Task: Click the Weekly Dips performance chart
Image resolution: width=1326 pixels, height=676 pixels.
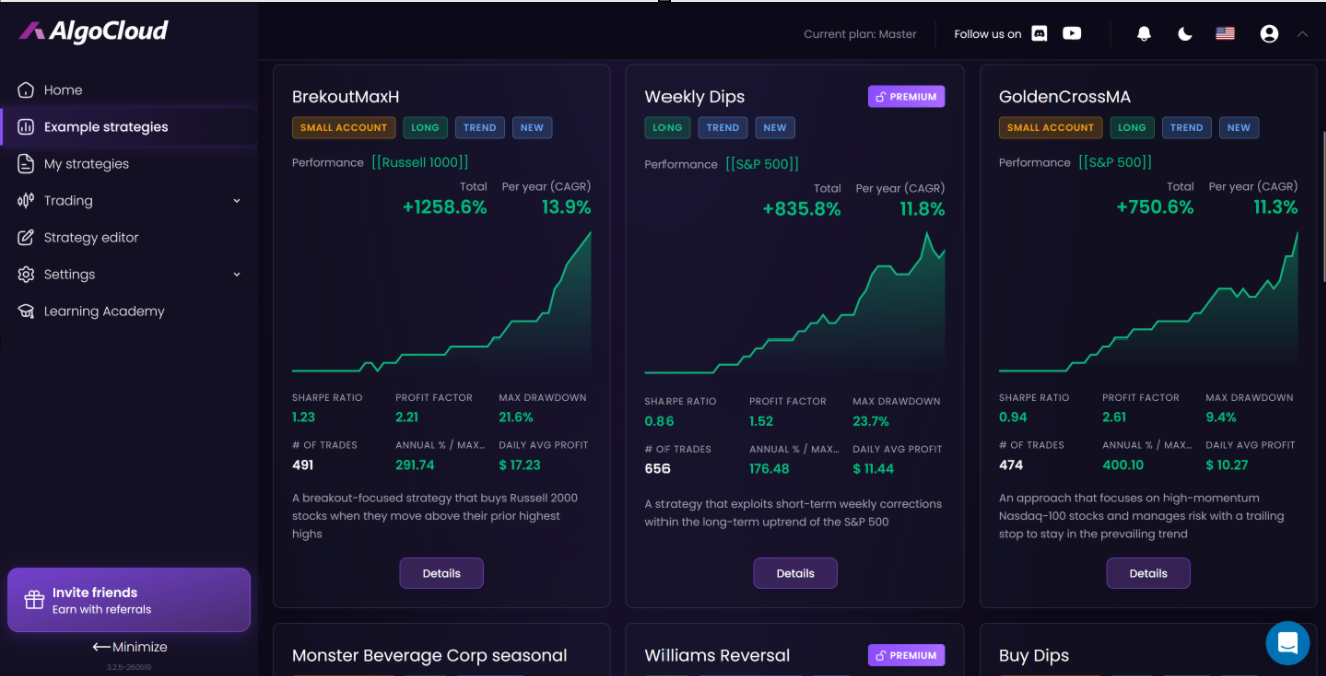Action: 795,302
